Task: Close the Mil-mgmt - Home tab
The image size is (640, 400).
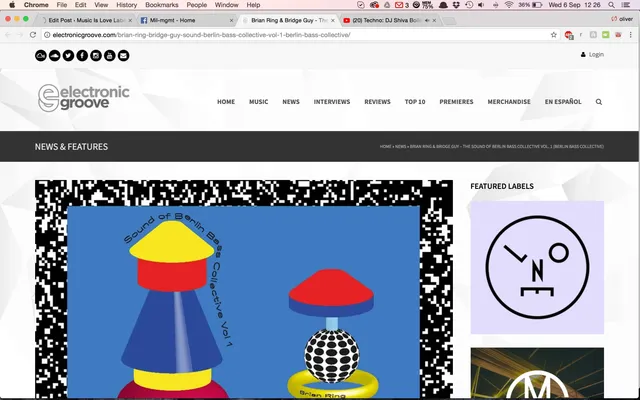Action: pyautogui.click(x=231, y=20)
